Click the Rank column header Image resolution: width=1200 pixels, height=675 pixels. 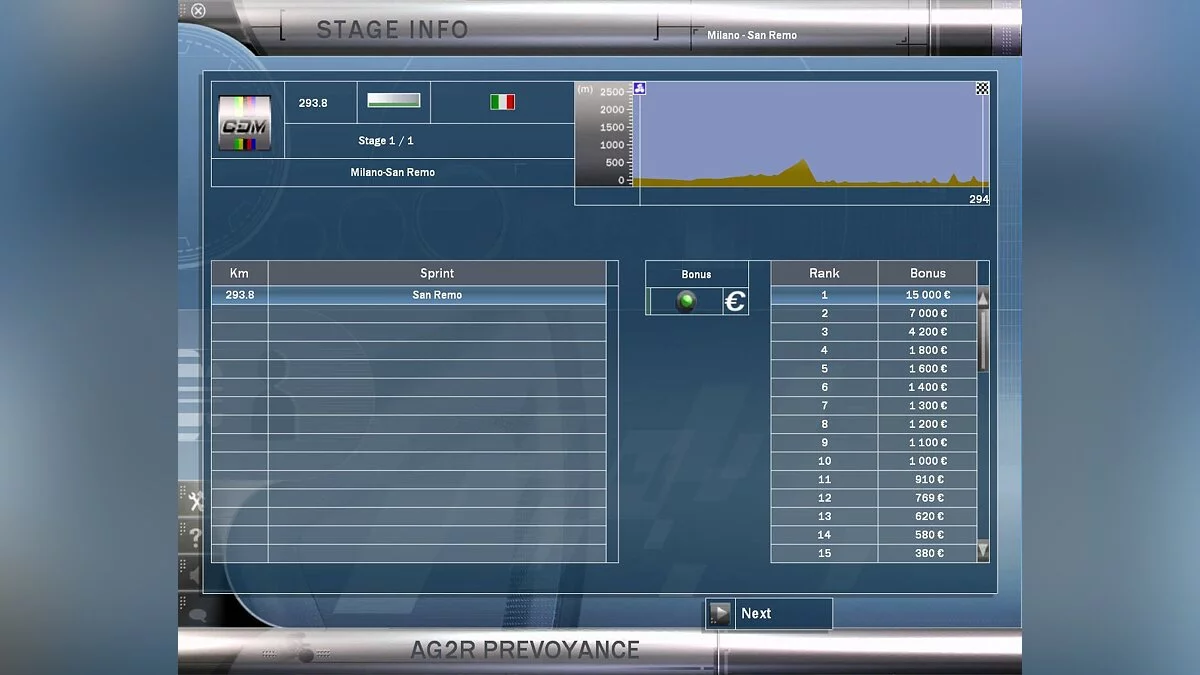[x=824, y=273]
